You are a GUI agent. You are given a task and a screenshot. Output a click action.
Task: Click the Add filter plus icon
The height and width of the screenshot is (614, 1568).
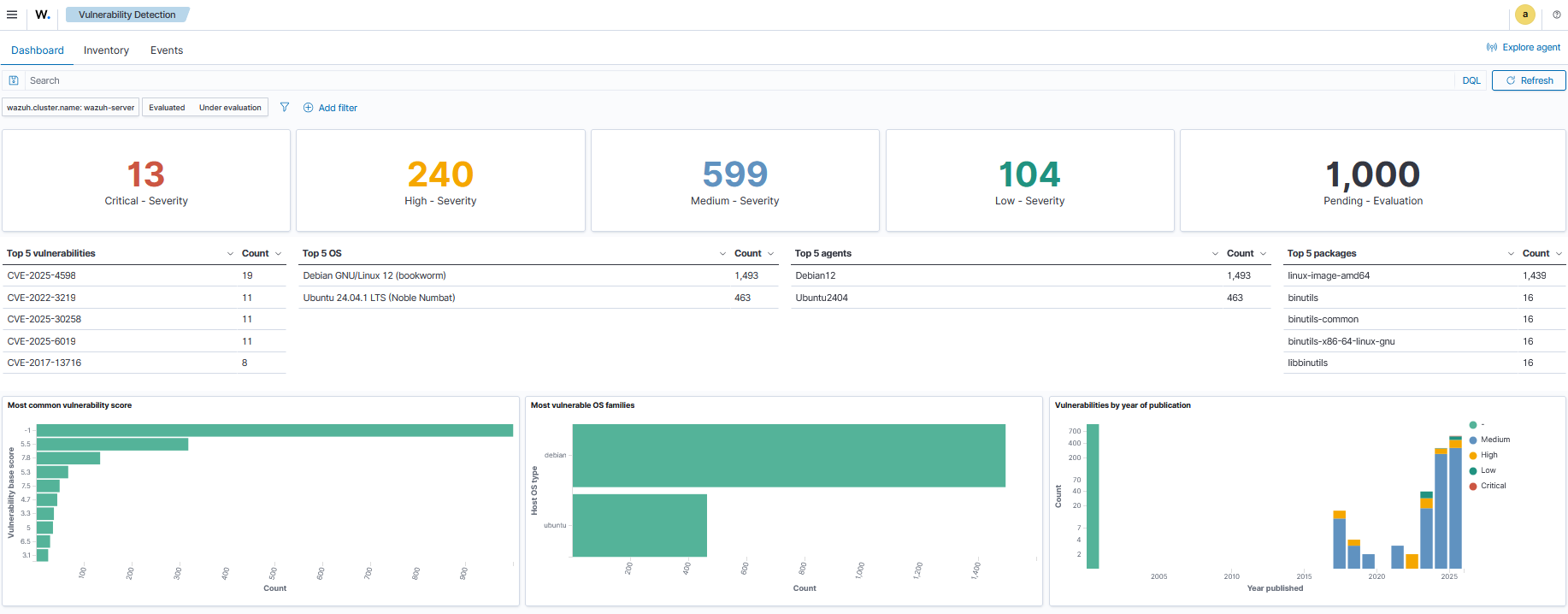click(308, 108)
